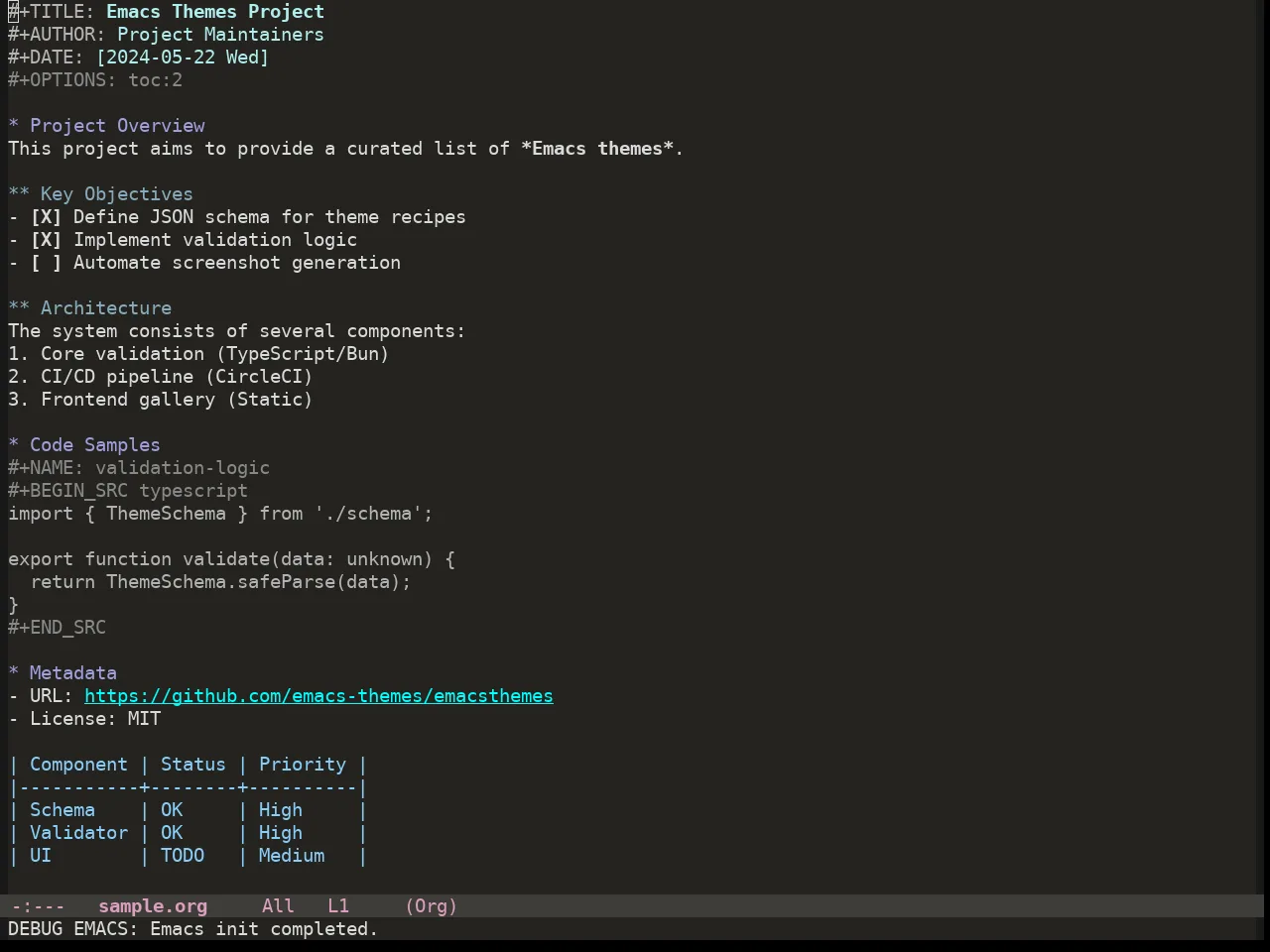Viewport: 1270px width, 952px height.
Task: Click the 'return ThemeSchema.safeParse(data);' line
Action: click(220, 582)
